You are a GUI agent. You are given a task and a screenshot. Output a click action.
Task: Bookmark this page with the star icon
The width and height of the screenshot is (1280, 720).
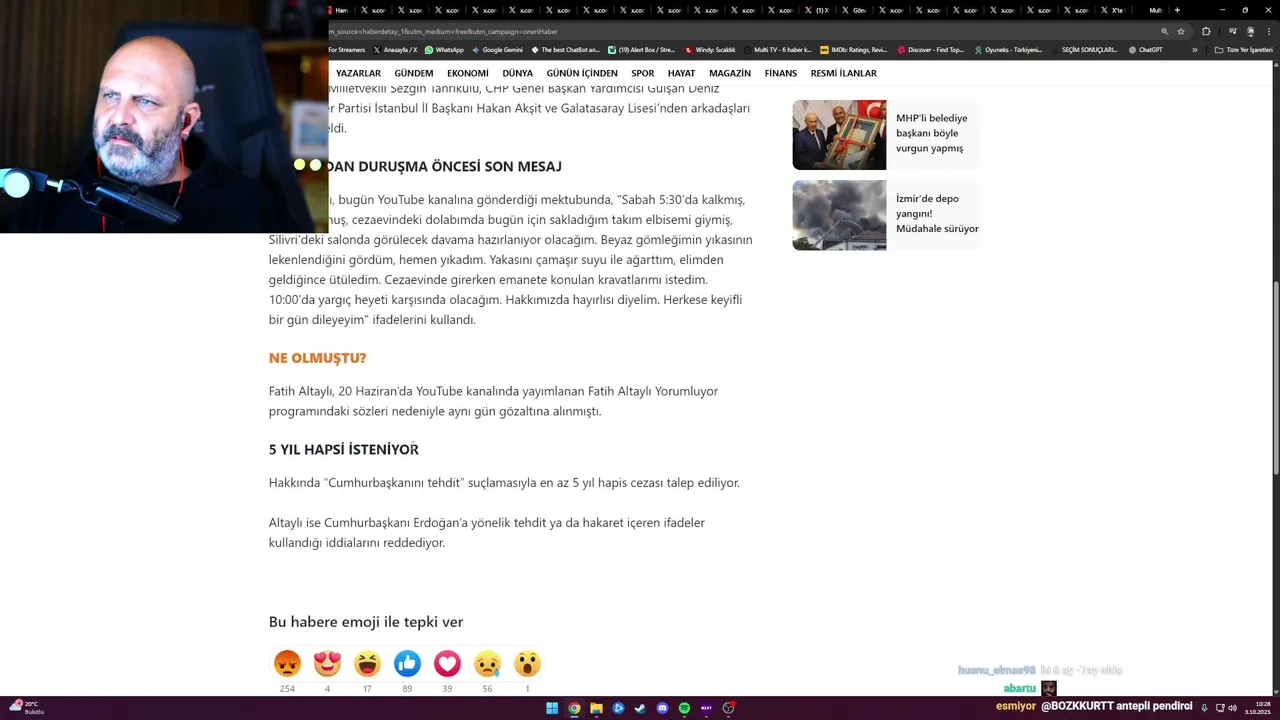pyautogui.click(x=1181, y=31)
